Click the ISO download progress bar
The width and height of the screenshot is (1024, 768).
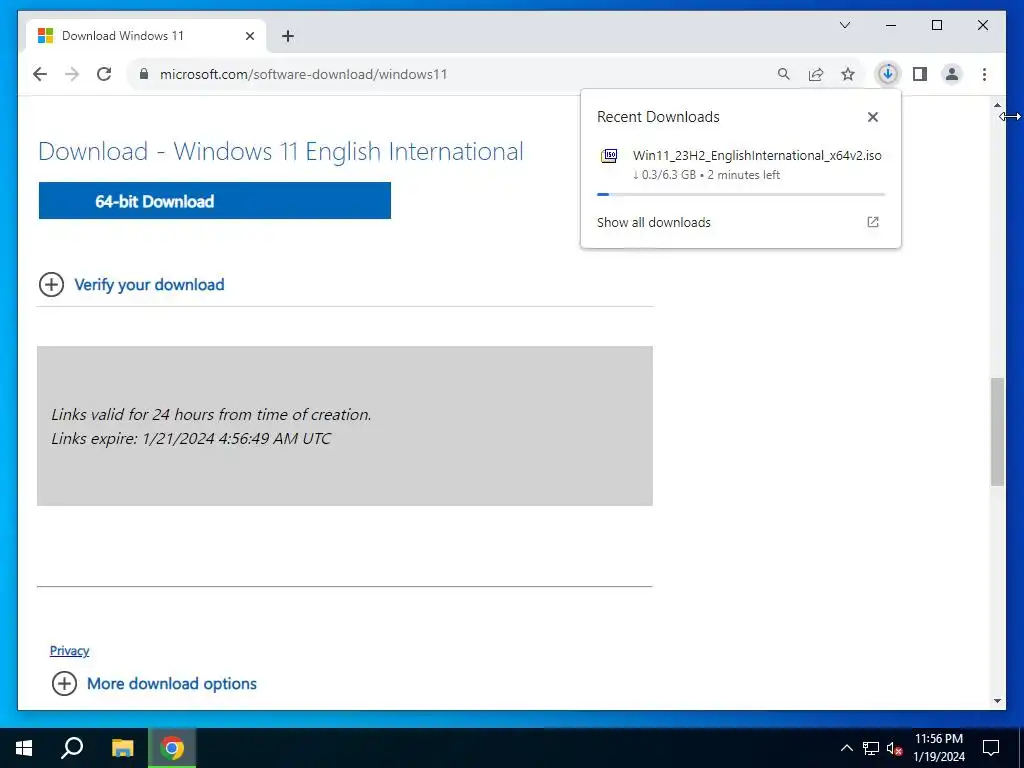[x=741, y=194]
